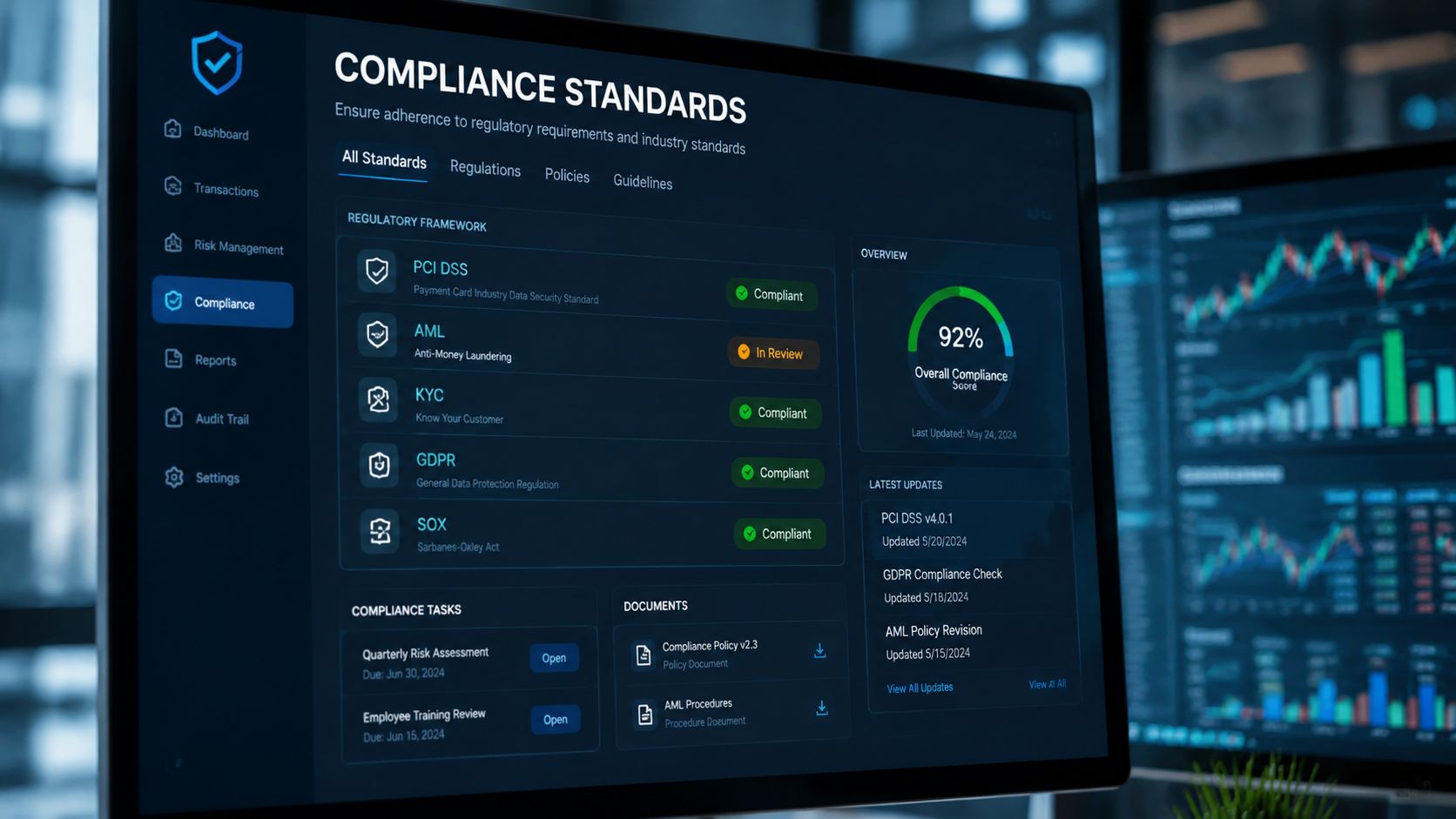Click the Reports document icon
Image resolution: width=1456 pixels, height=819 pixels.
[x=174, y=358]
